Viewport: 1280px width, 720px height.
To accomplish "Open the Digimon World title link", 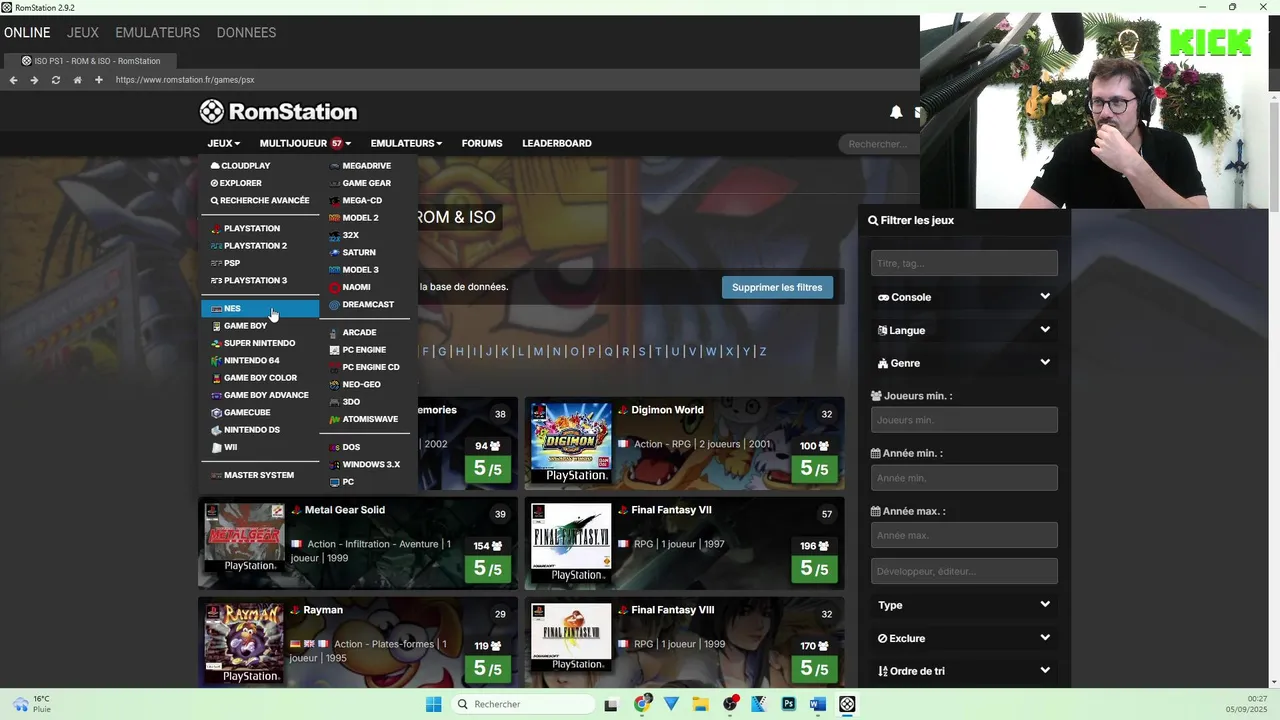I will click(x=667, y=410).
